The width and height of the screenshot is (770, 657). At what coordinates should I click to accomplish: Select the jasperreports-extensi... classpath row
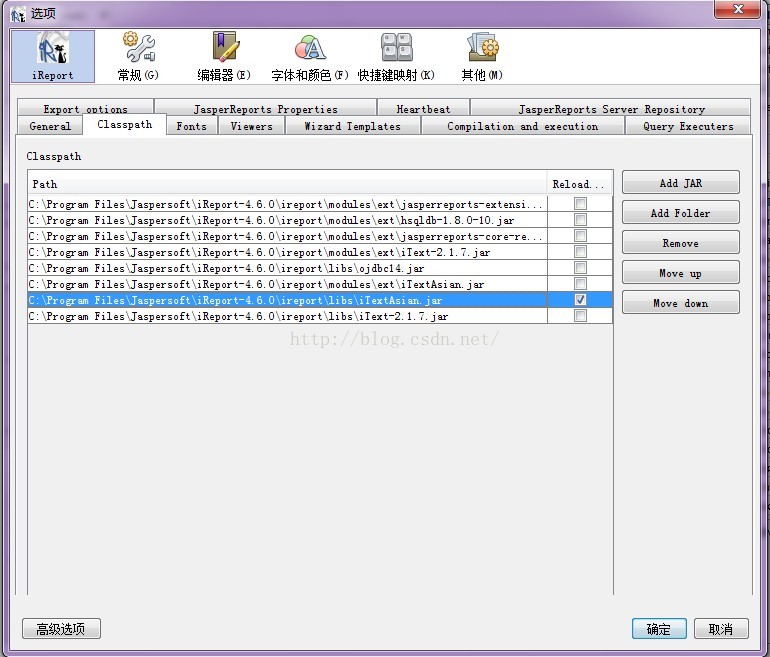pos(287,204)
